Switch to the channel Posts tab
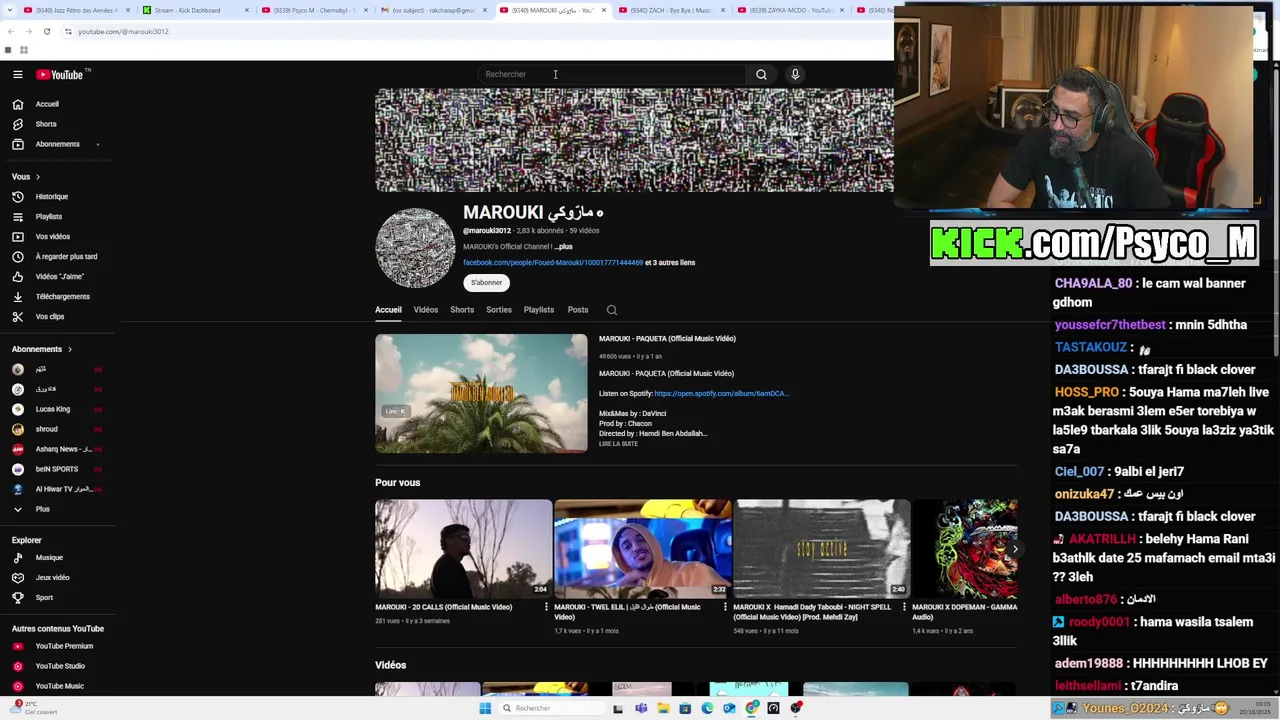Image resolution: width=1280 pixels, height=720 pixels. tap(578, 310)
